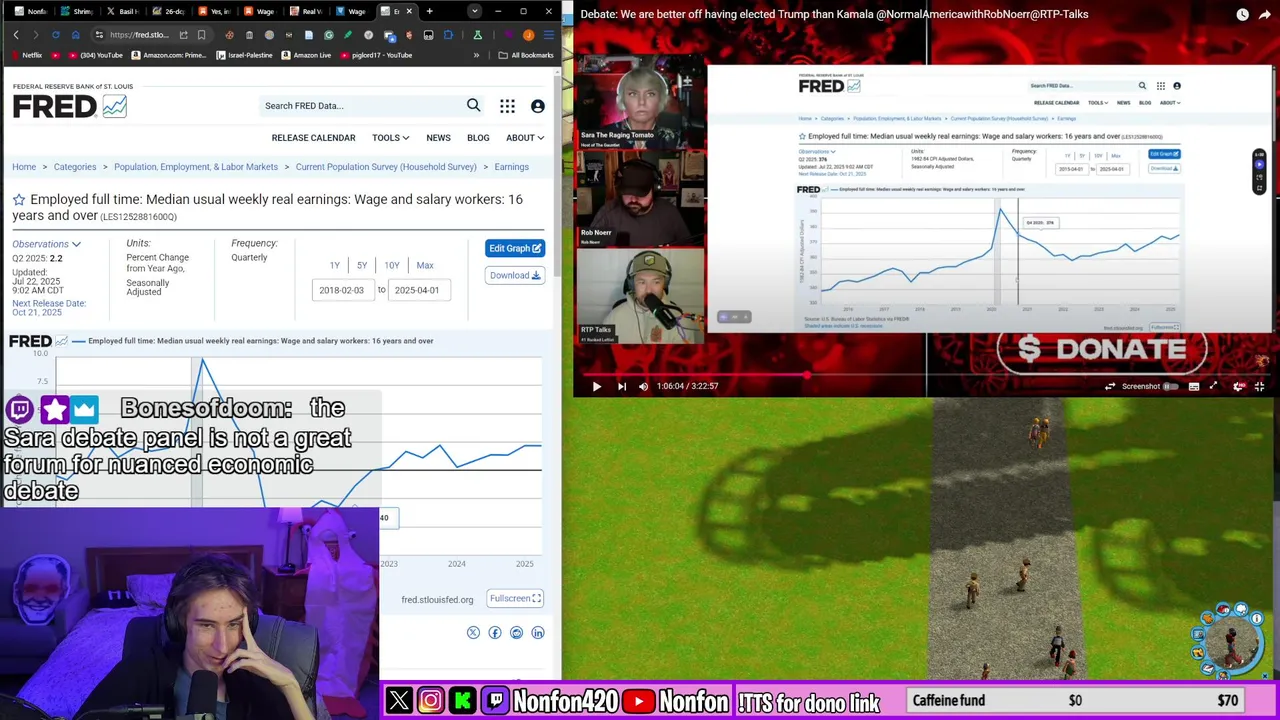This screenshot has width=1280, height=720.
Task: Switch to the 26-dc browser tab
Action: (169, 11)
